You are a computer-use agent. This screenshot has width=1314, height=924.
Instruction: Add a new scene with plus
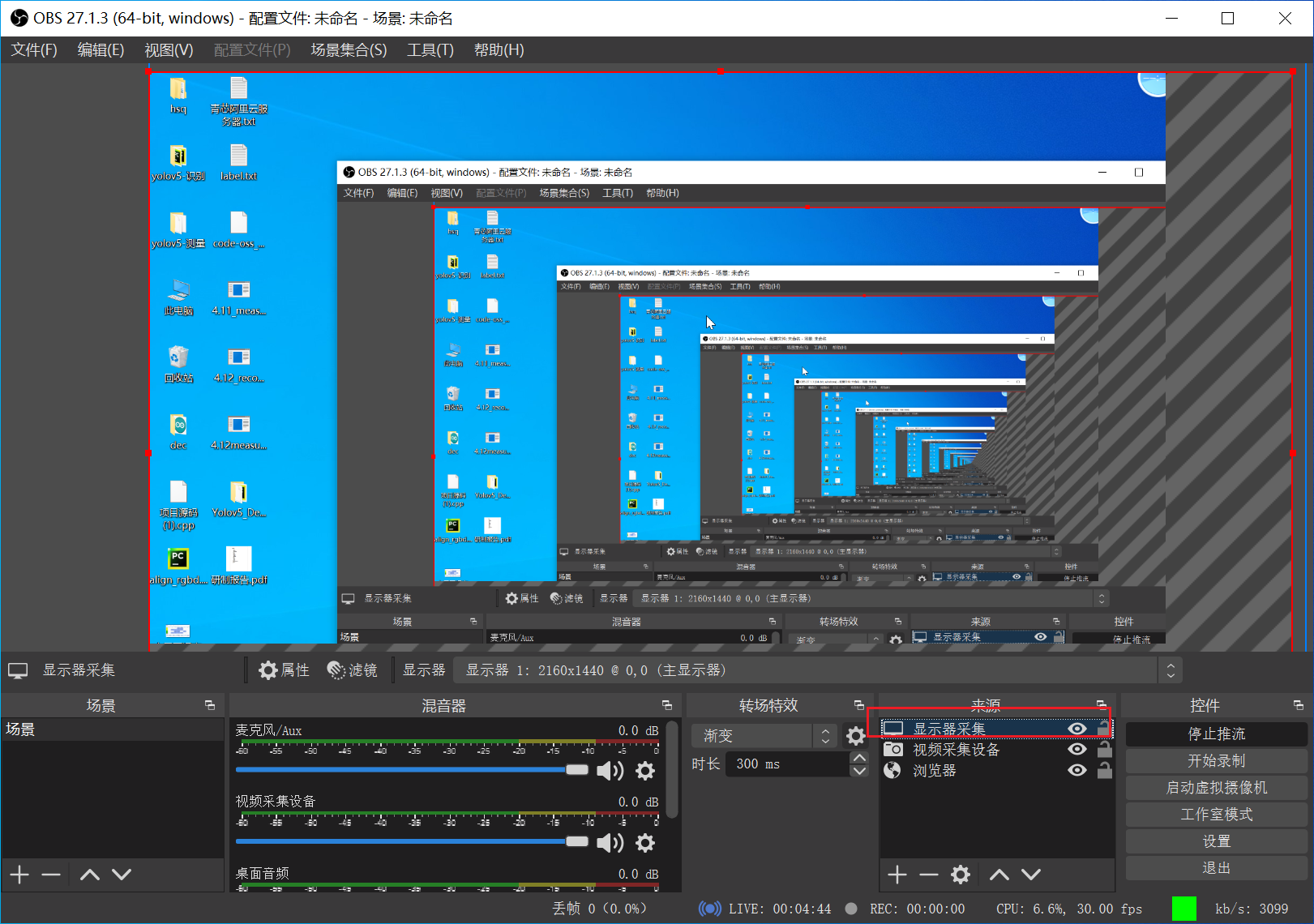tap(19, 875)
